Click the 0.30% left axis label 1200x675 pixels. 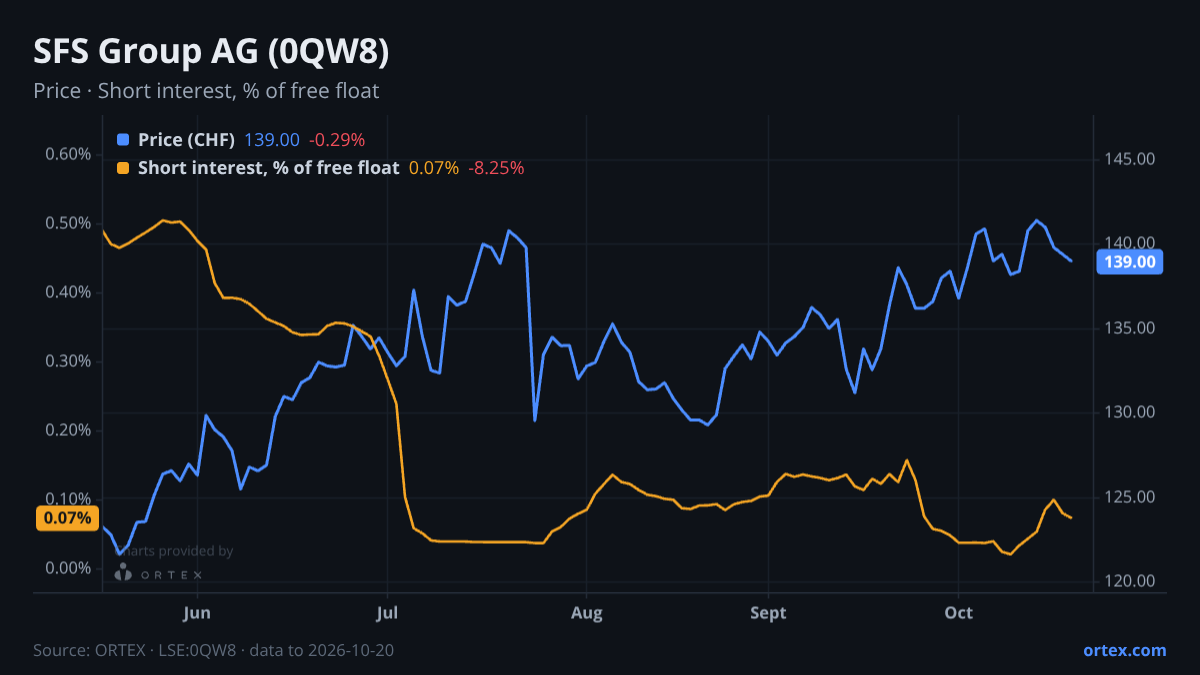tap(68, 361)
